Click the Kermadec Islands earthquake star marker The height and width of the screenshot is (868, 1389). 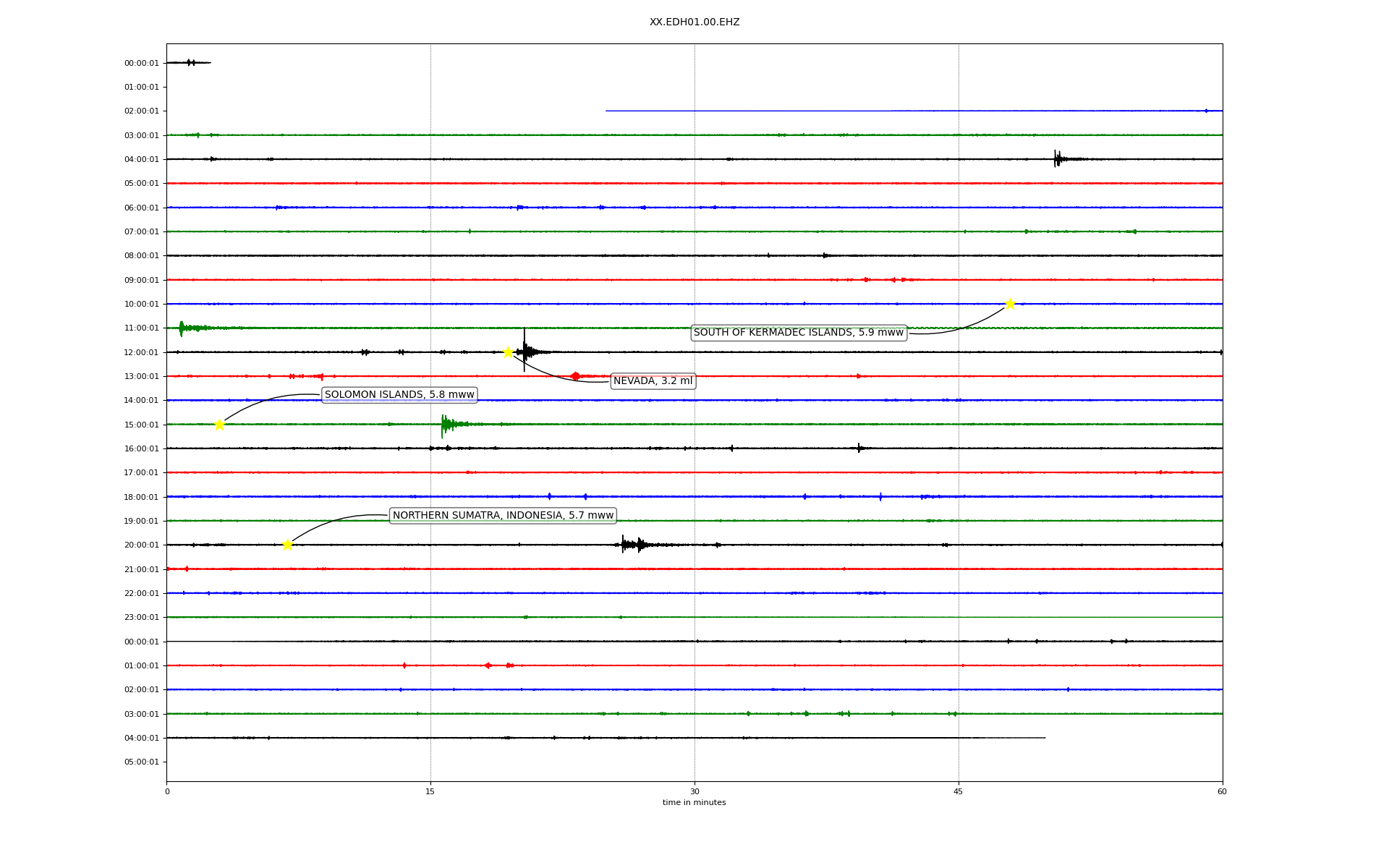pyautogui.click(x=1010, y=304)
